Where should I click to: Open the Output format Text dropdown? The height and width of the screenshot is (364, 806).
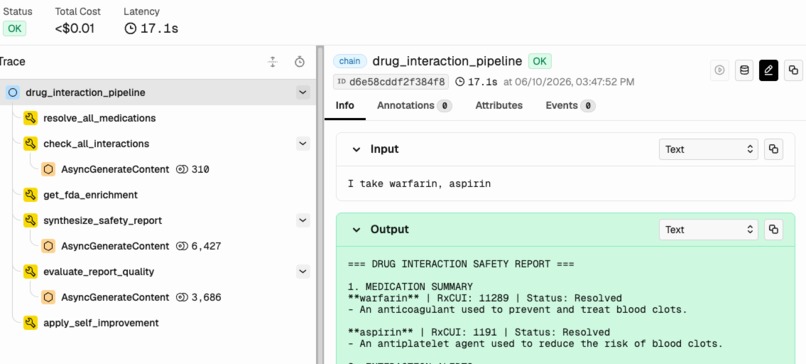point(708,230)
